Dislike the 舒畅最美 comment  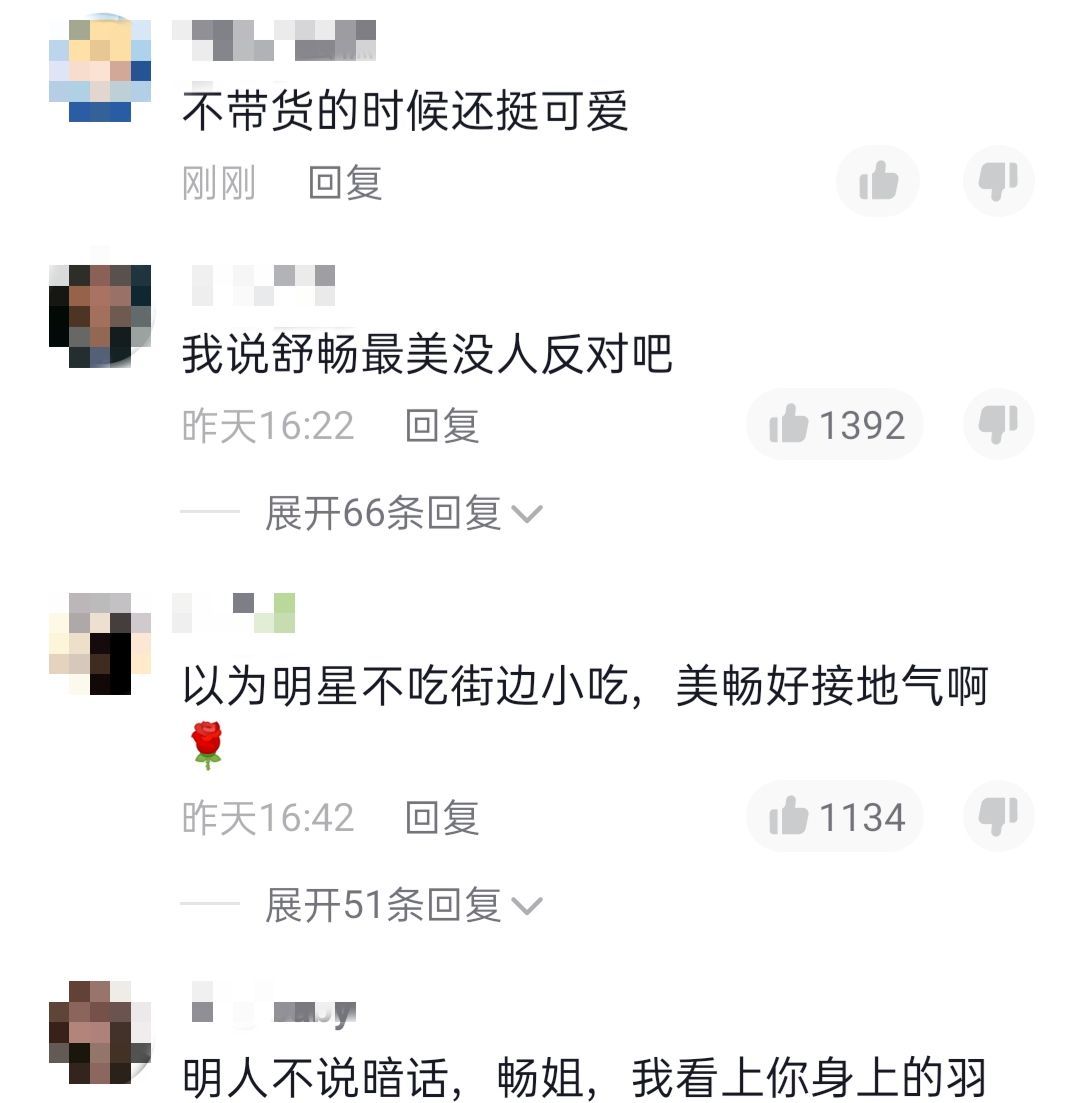(998, 424)
